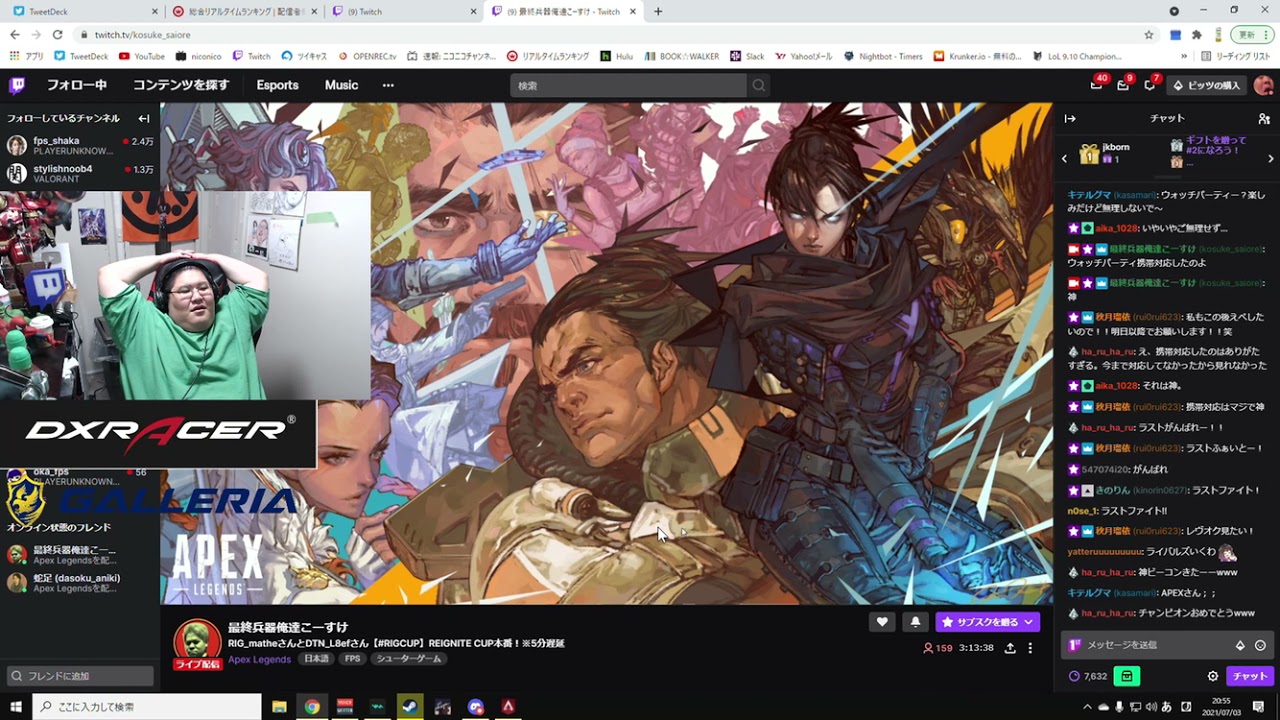Open the user profile avatar menu
This screenshot has height=720, width=1280.
tap(1263, 85)
